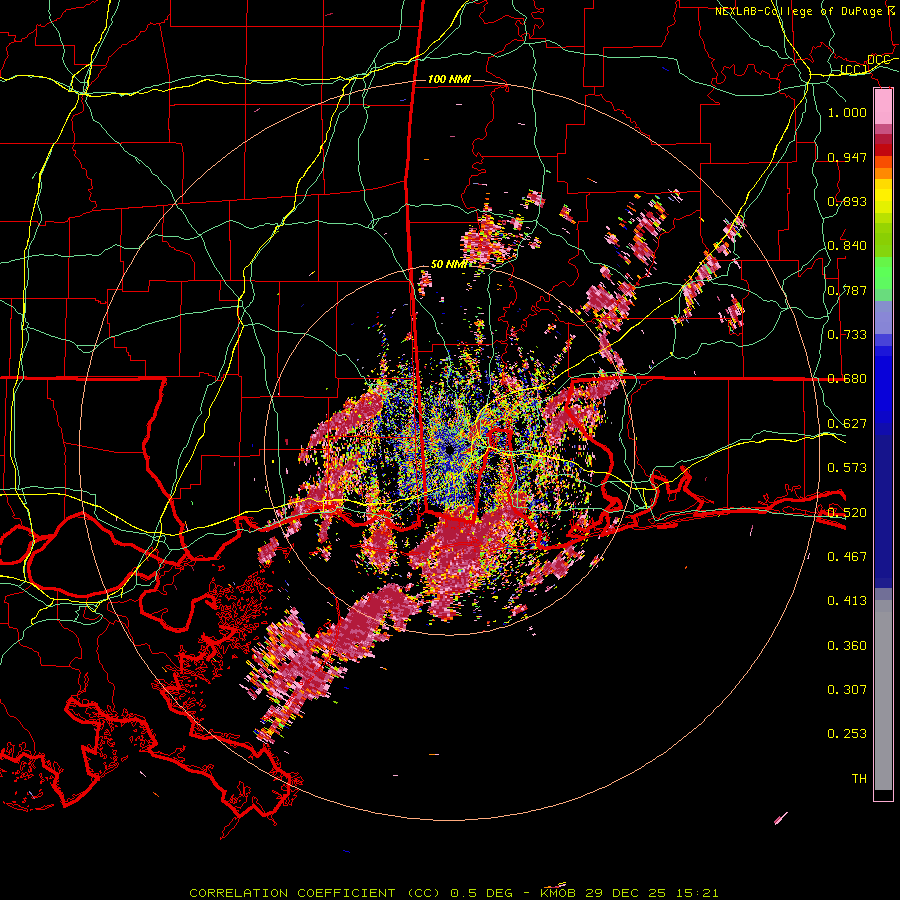Image resolution: width=900 pixels, height=900 pixels.
Task: Click the gray bottom color bar segment
Action: click(883, 695)
